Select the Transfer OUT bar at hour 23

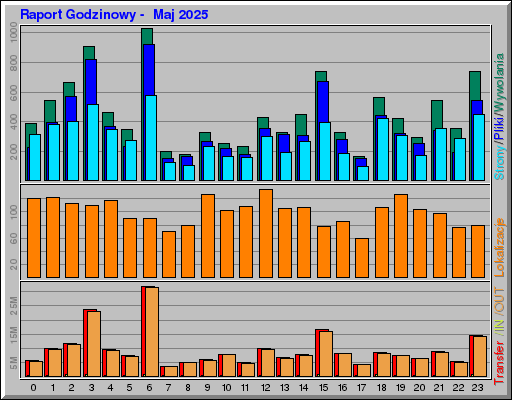click(480, 356)
